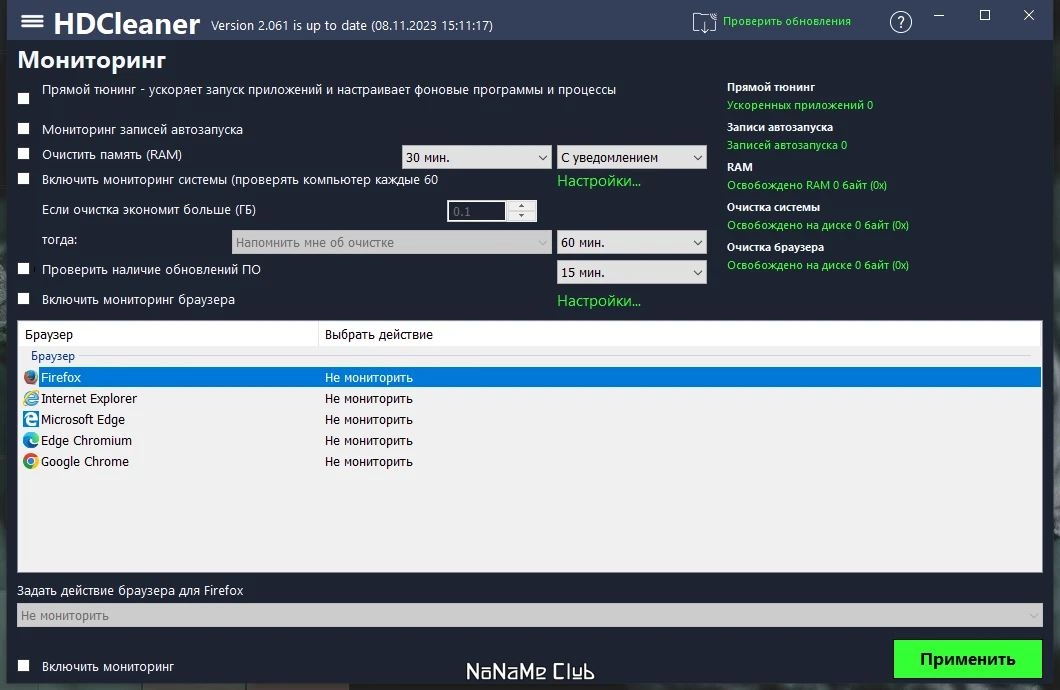The height and width of the screenshot is (690, 1060).
Task: Sort by Браузер column header
Action: [168, 335]
